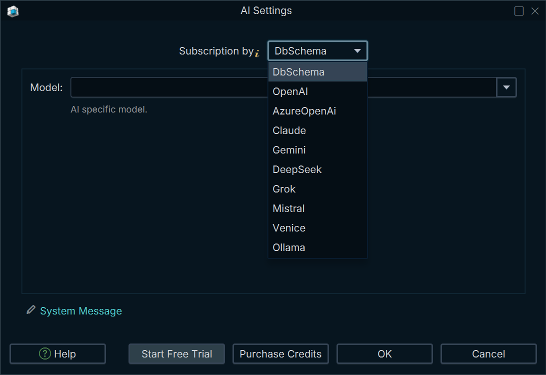
Task: Cancel the AI Settings dialog
Action: 489,354
